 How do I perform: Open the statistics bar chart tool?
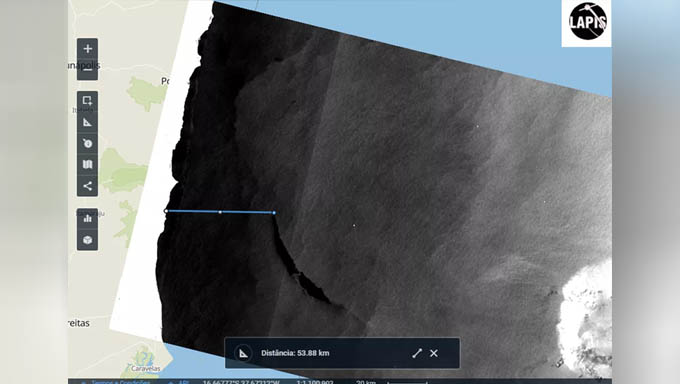point(88,218)
